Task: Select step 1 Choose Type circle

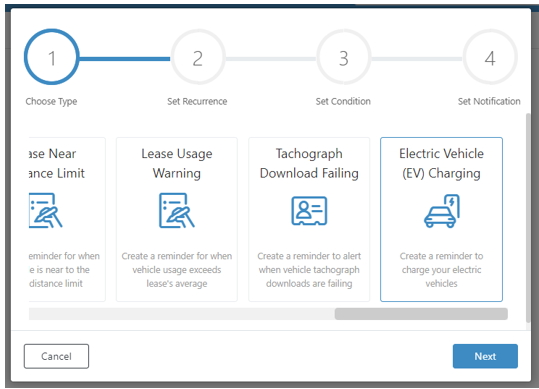Action: [x=52, y=57]
